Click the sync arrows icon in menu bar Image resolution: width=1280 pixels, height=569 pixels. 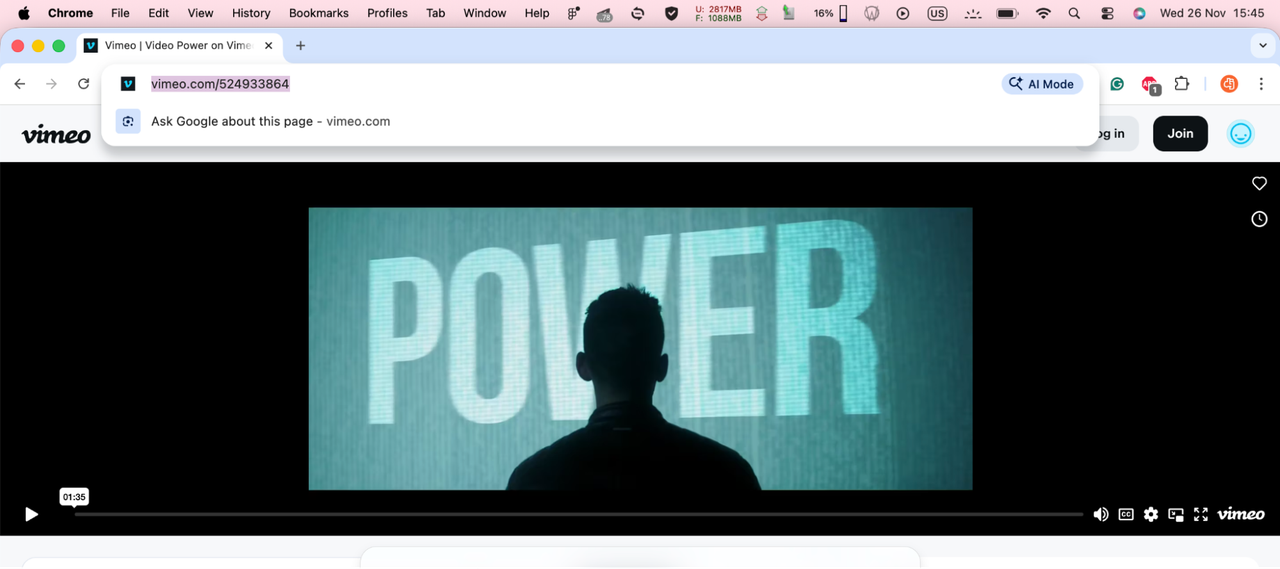coord(637,13)
